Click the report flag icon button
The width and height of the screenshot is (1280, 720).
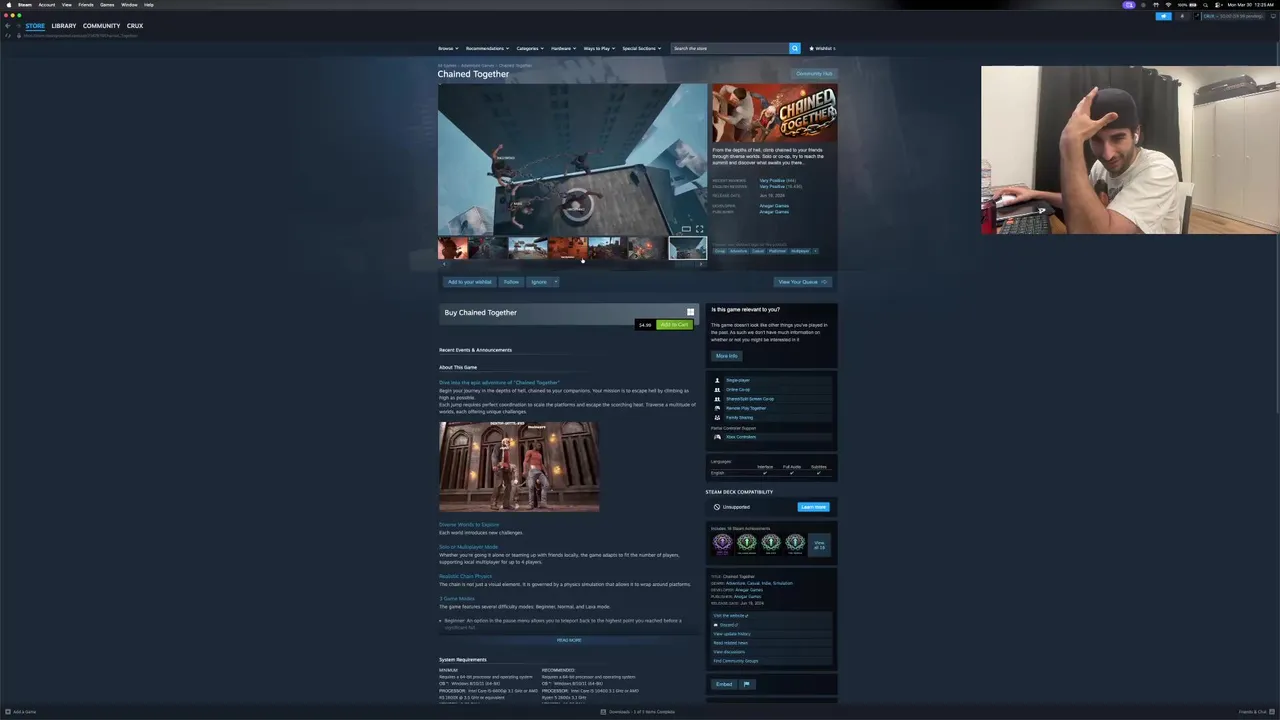tap(746, 684)
